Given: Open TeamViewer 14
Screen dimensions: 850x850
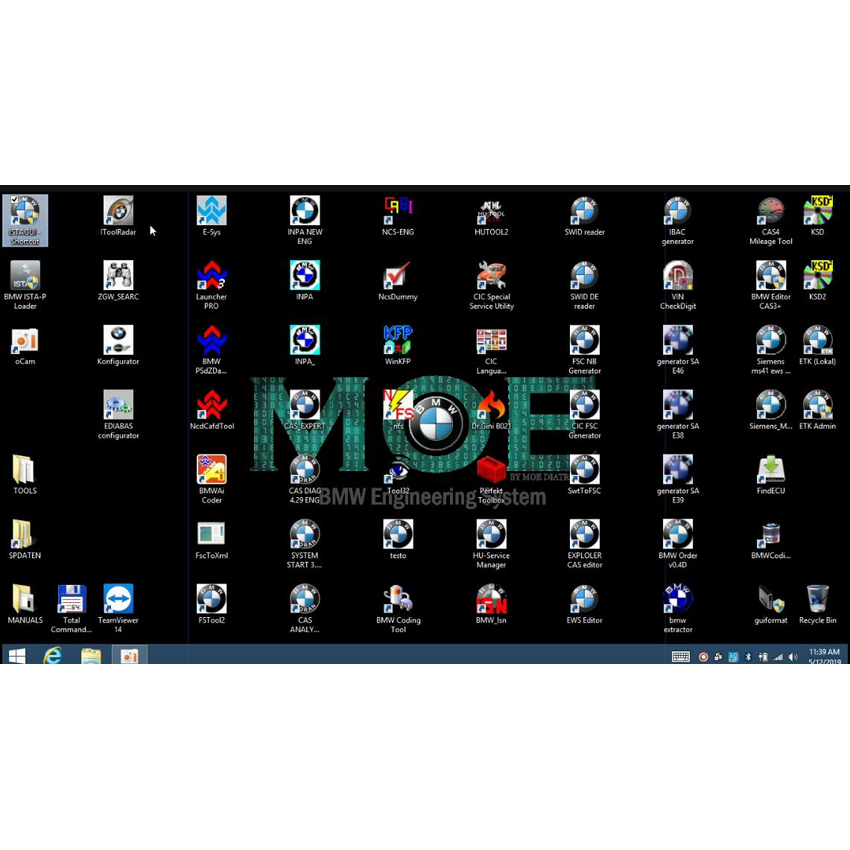Looking at the screenshot, I should (x=118, y=608).
